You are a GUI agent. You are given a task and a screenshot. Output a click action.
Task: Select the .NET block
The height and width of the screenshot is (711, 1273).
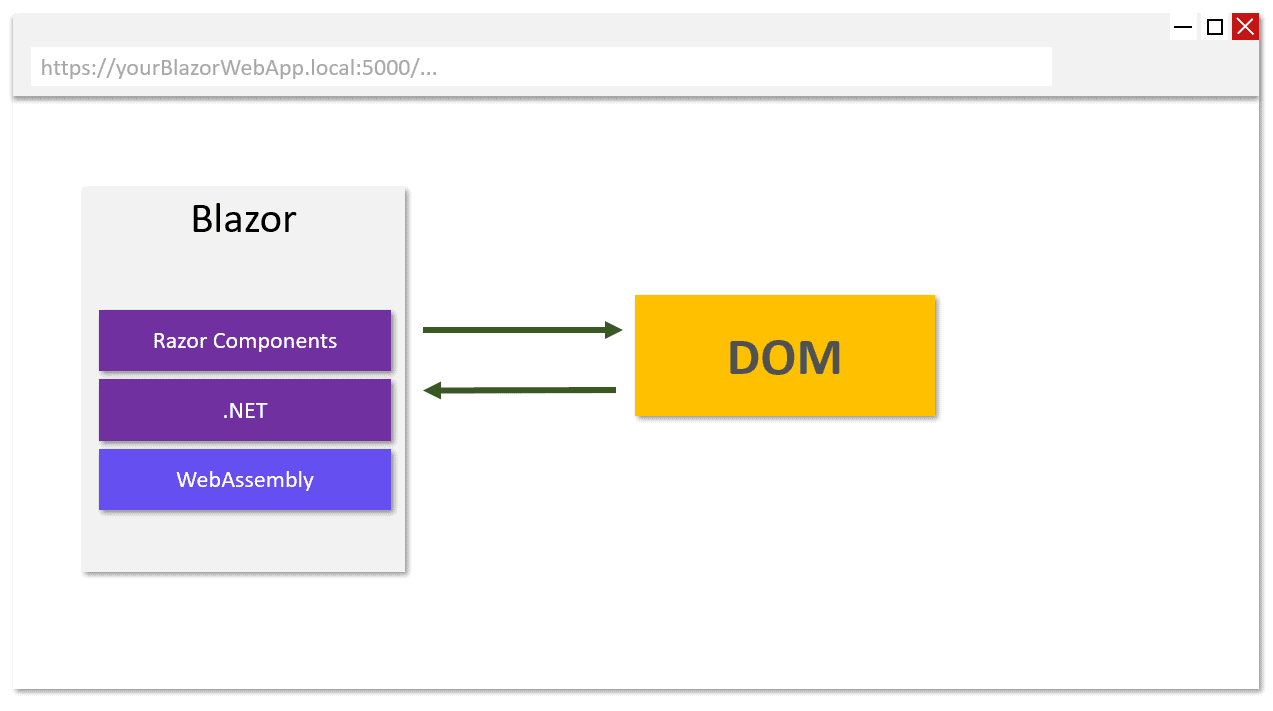244,410
